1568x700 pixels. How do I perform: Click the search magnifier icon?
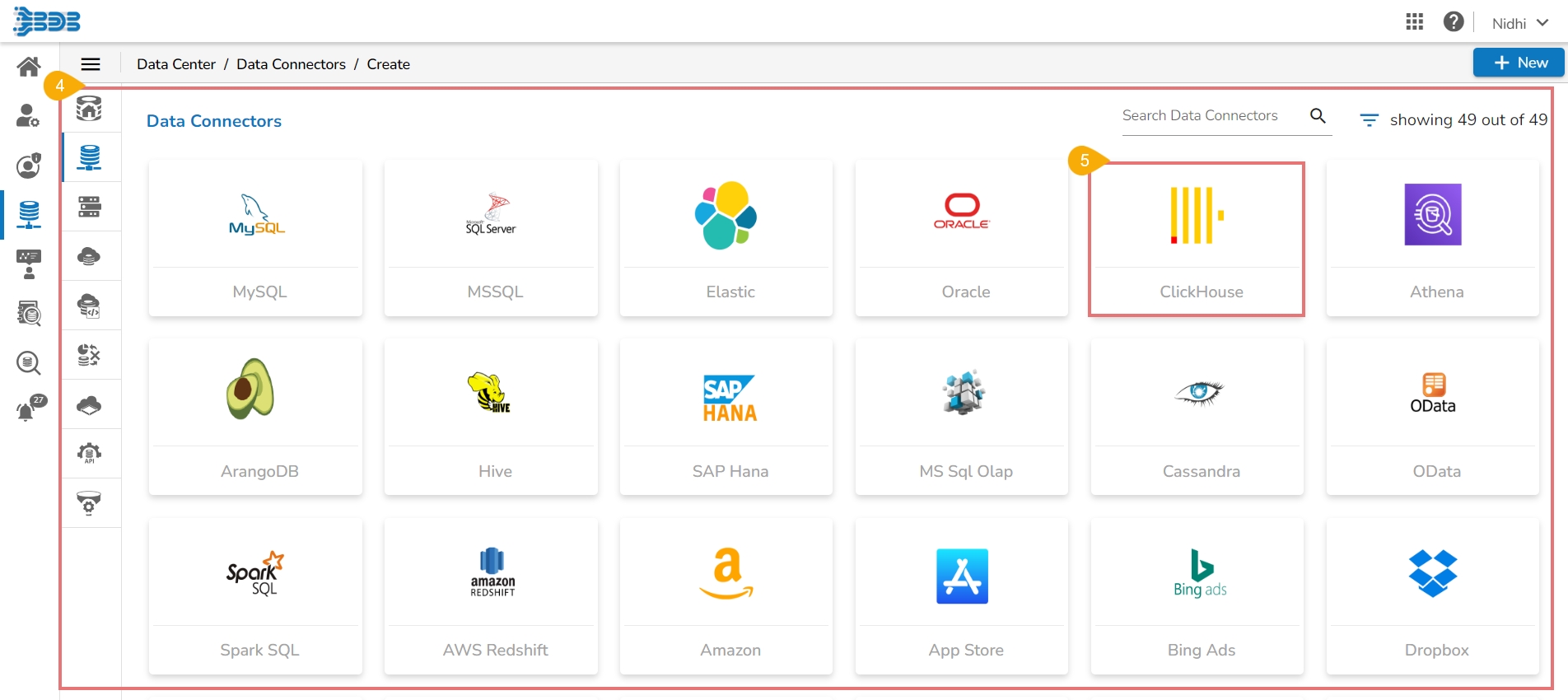[x=1318, y=116]
